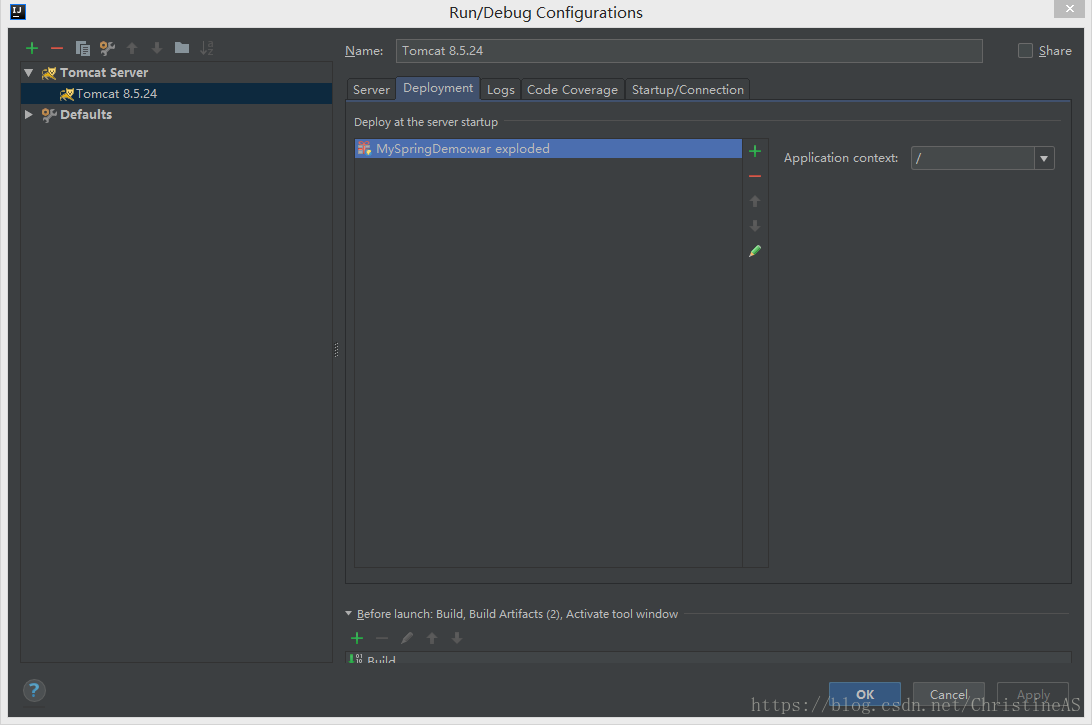
Task: Edit before launch task pencil
Action: (407, 638)
